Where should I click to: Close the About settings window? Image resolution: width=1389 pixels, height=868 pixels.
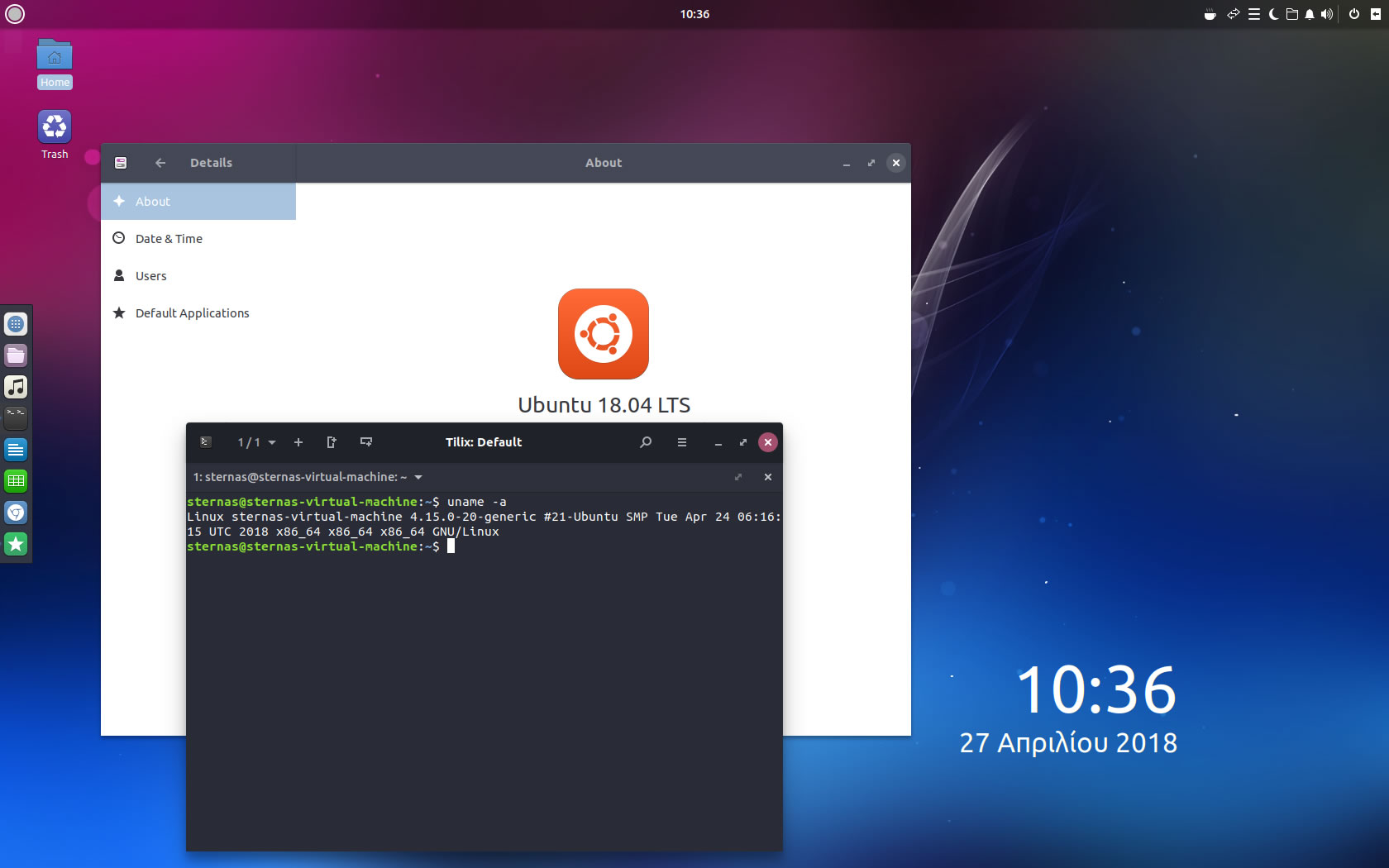(896, 163)
